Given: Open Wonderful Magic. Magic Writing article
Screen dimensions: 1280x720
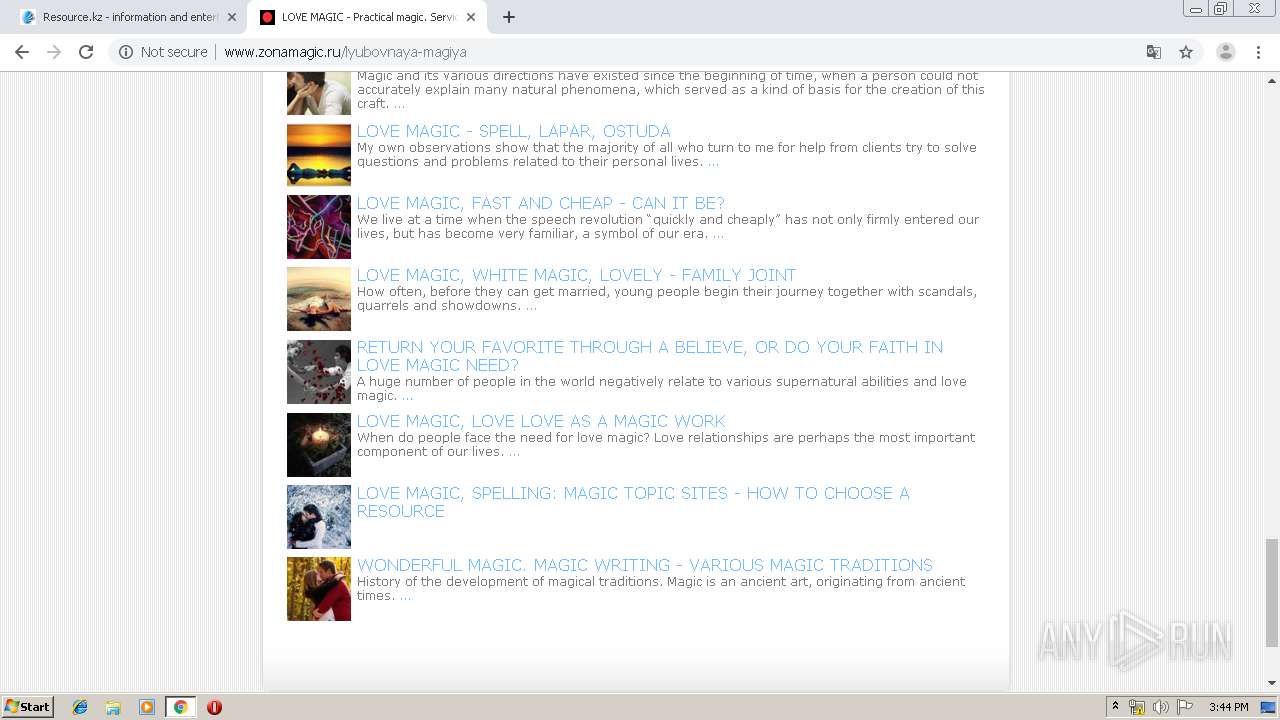Looking at the screenshot, I should [644, 565].
